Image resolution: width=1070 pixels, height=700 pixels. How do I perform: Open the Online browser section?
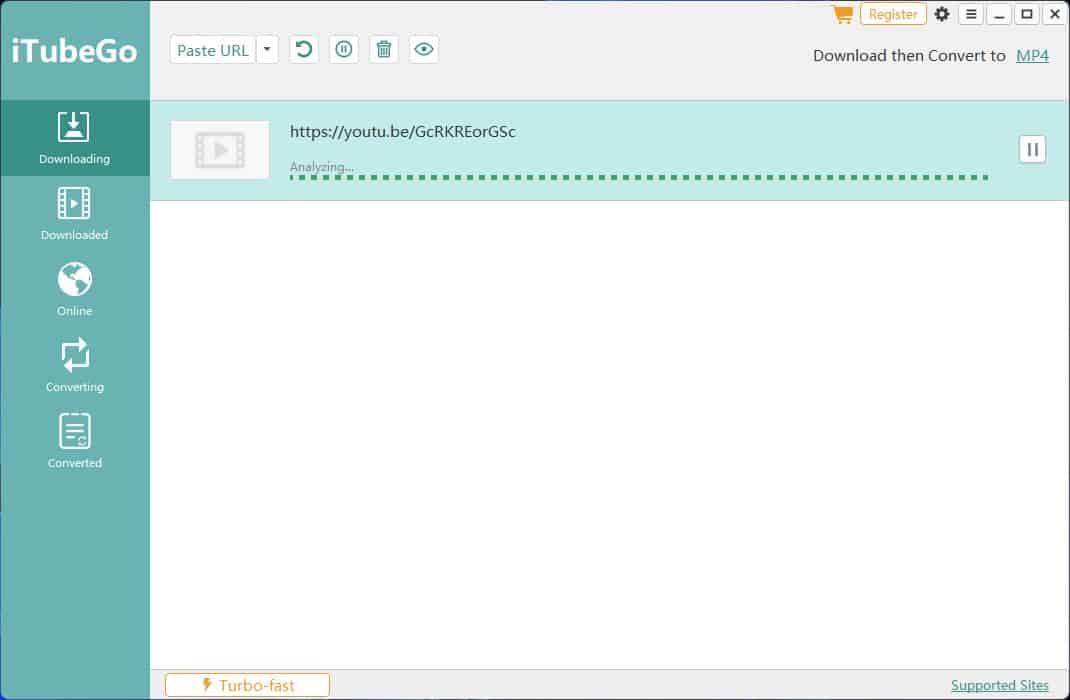coord(74,289)
